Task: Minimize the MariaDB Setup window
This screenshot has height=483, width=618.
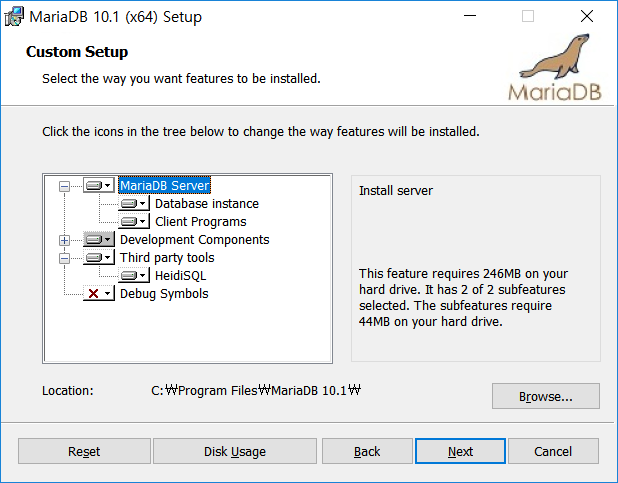Action: click(x=470, y=16)
